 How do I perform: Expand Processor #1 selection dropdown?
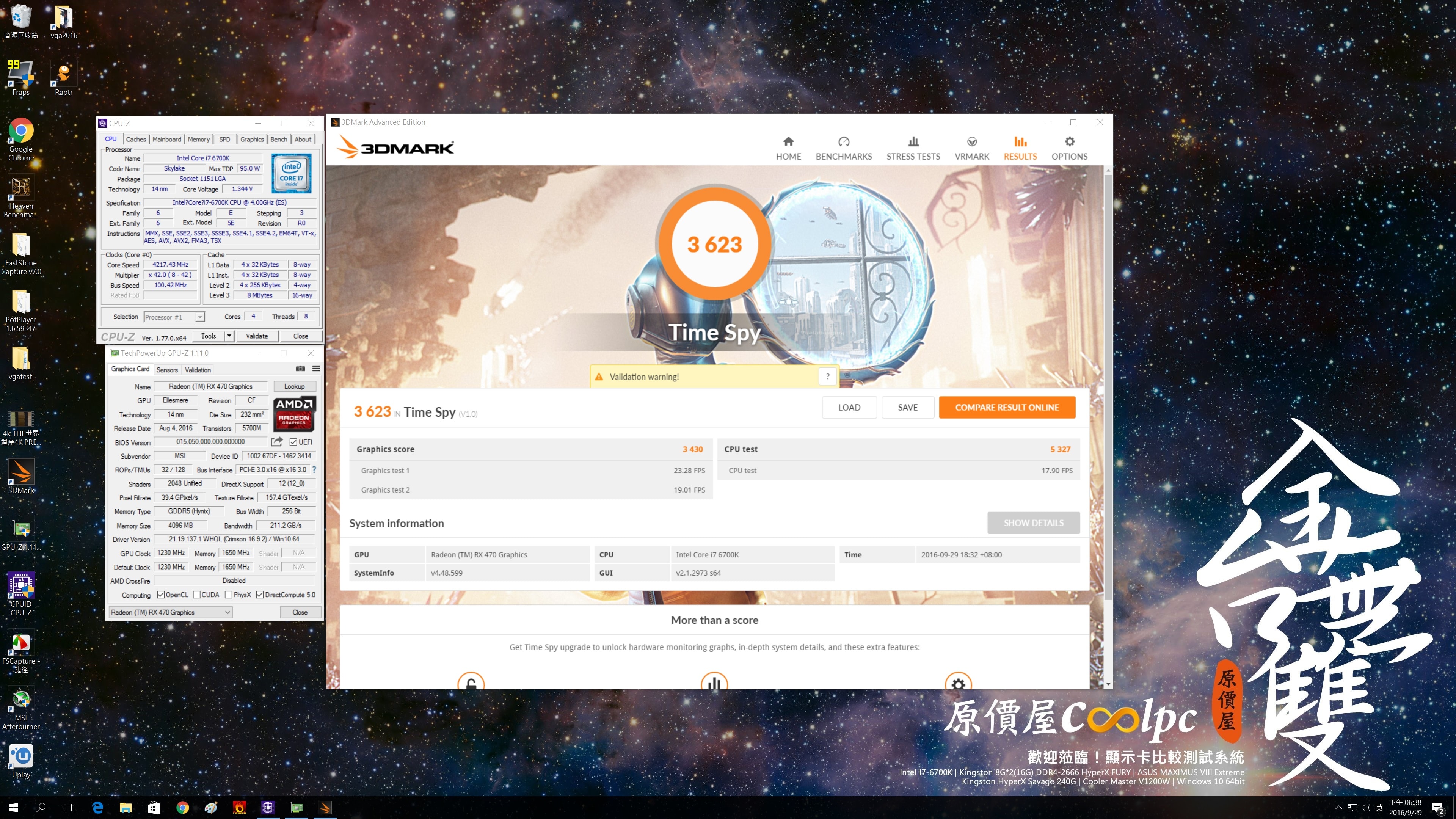[199, 317]
